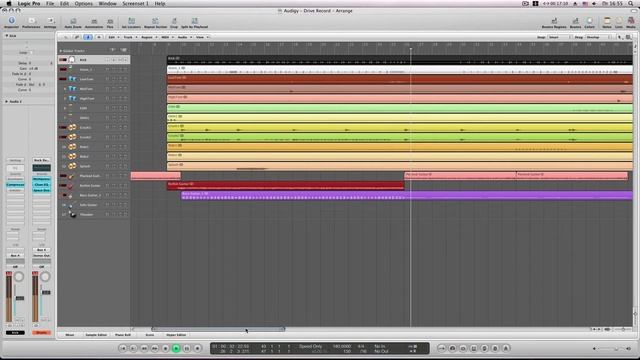Open the Screenset 1 menu

135,4
